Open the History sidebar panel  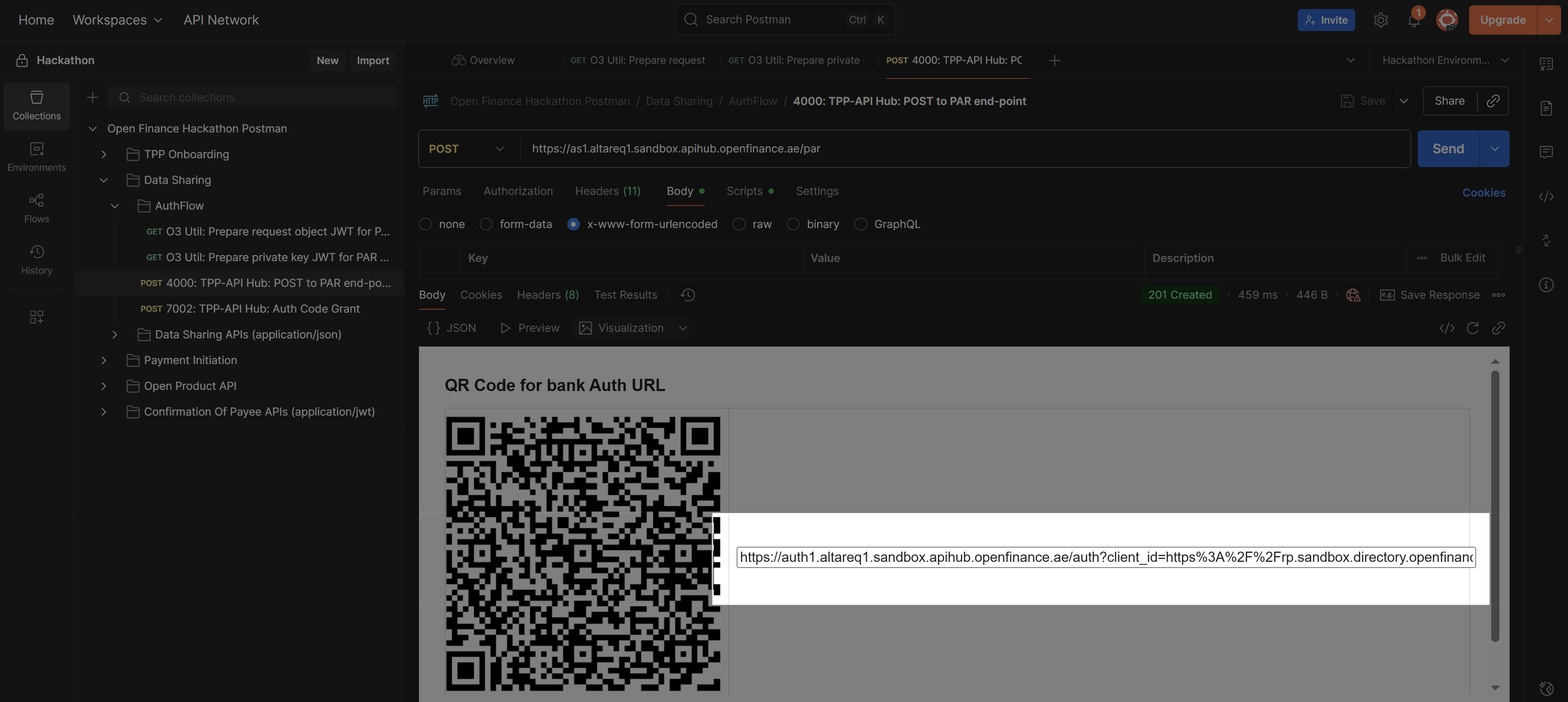pos(36,259)
